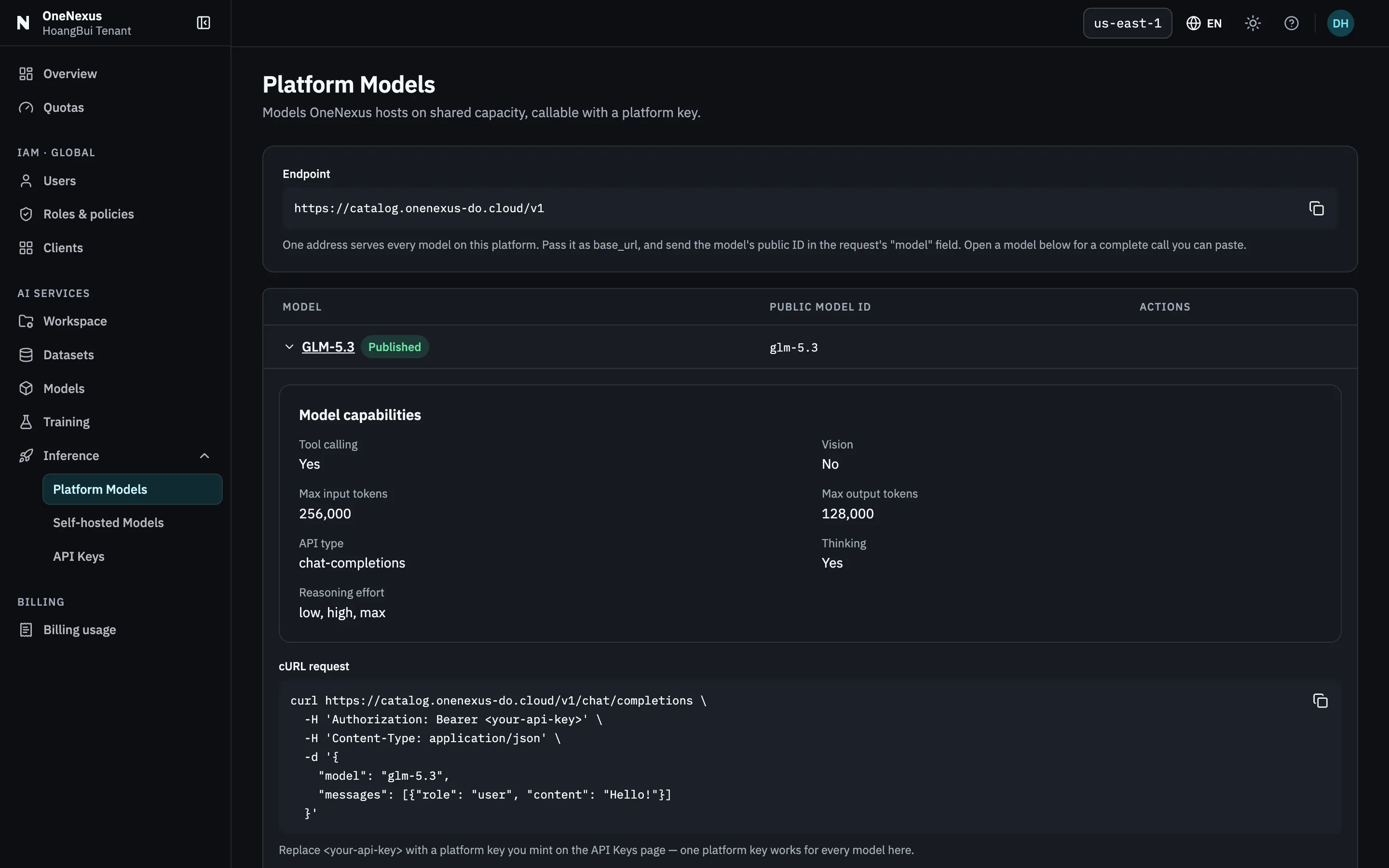
Task: Click the endpoint URL text
Action: 419,208
